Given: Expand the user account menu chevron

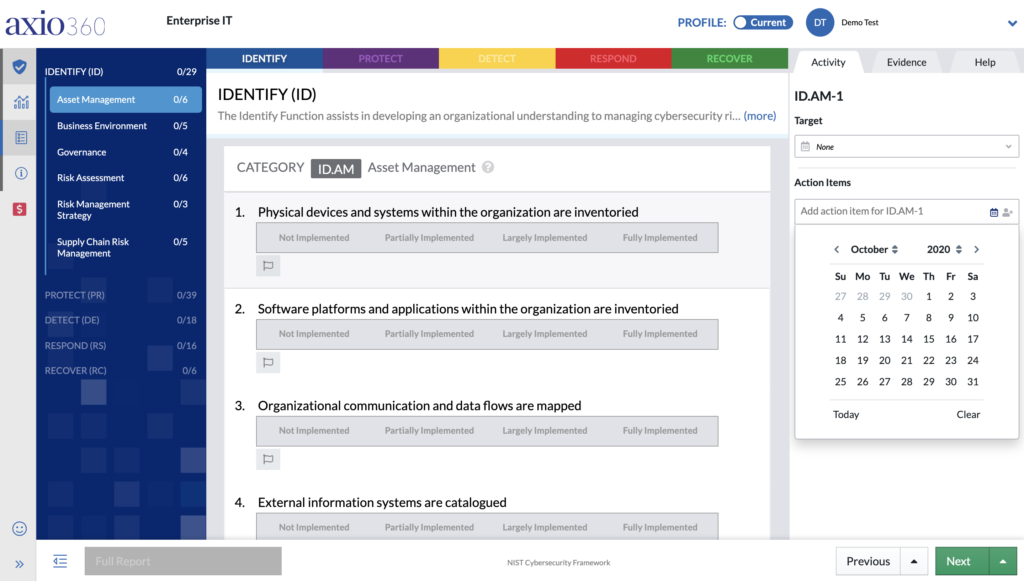Looking at the screenshot, I should (1012, 23).
